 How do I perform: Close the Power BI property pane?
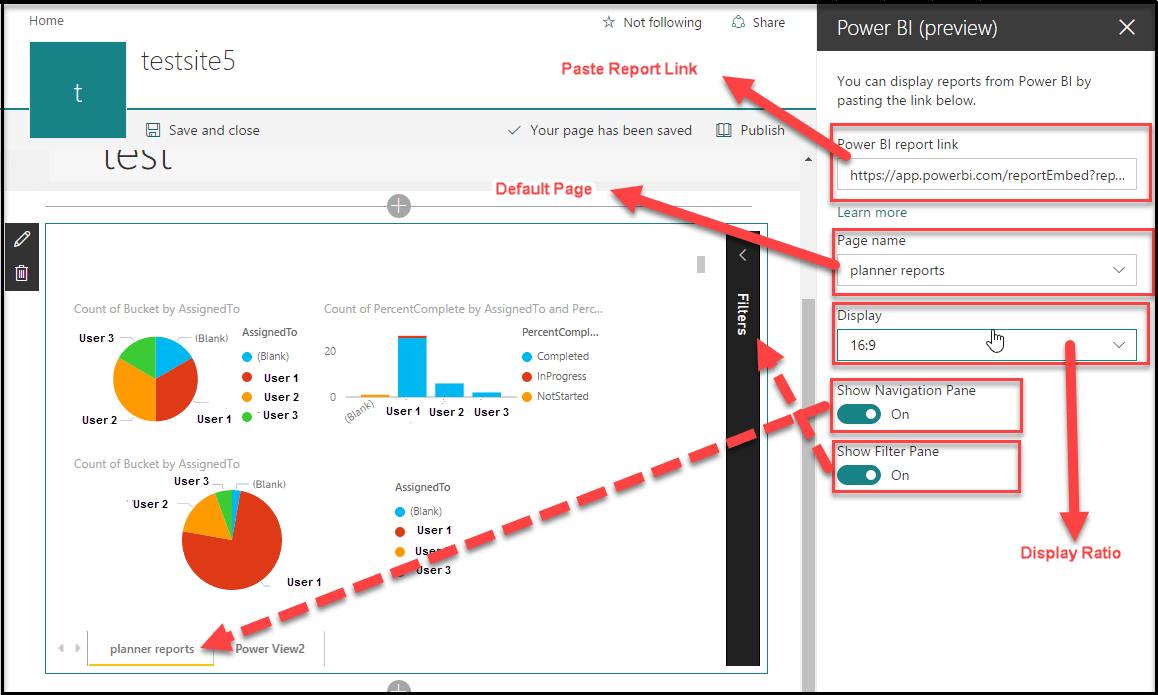1127,28
